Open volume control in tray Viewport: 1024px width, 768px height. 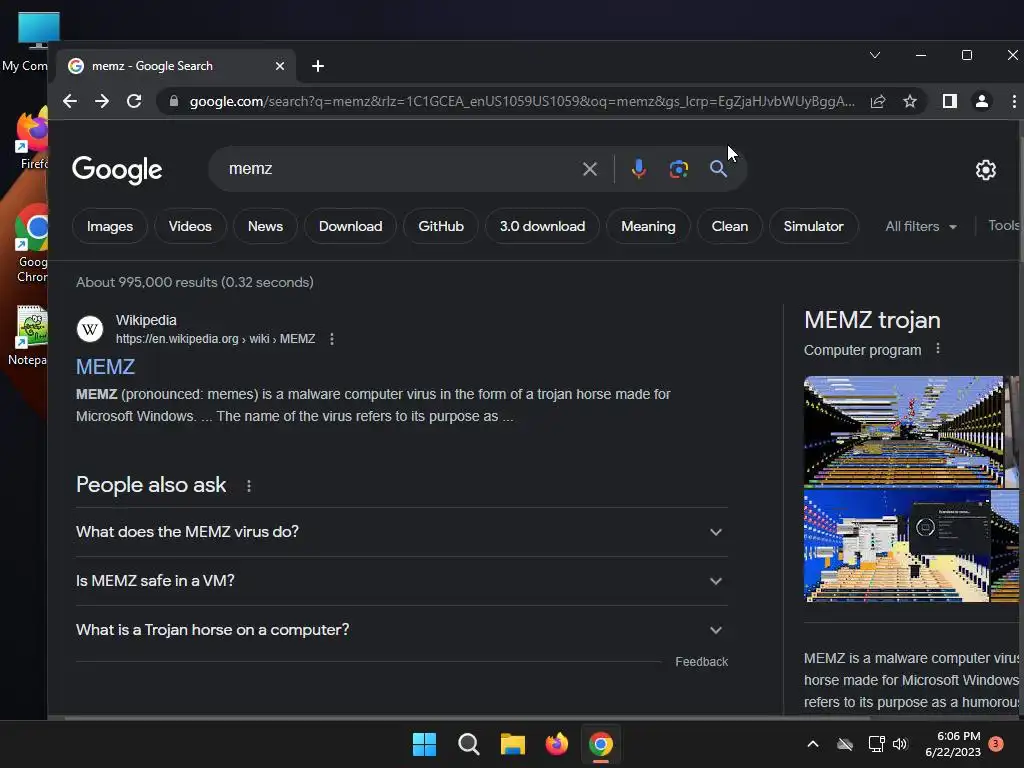tap(900, 744)
